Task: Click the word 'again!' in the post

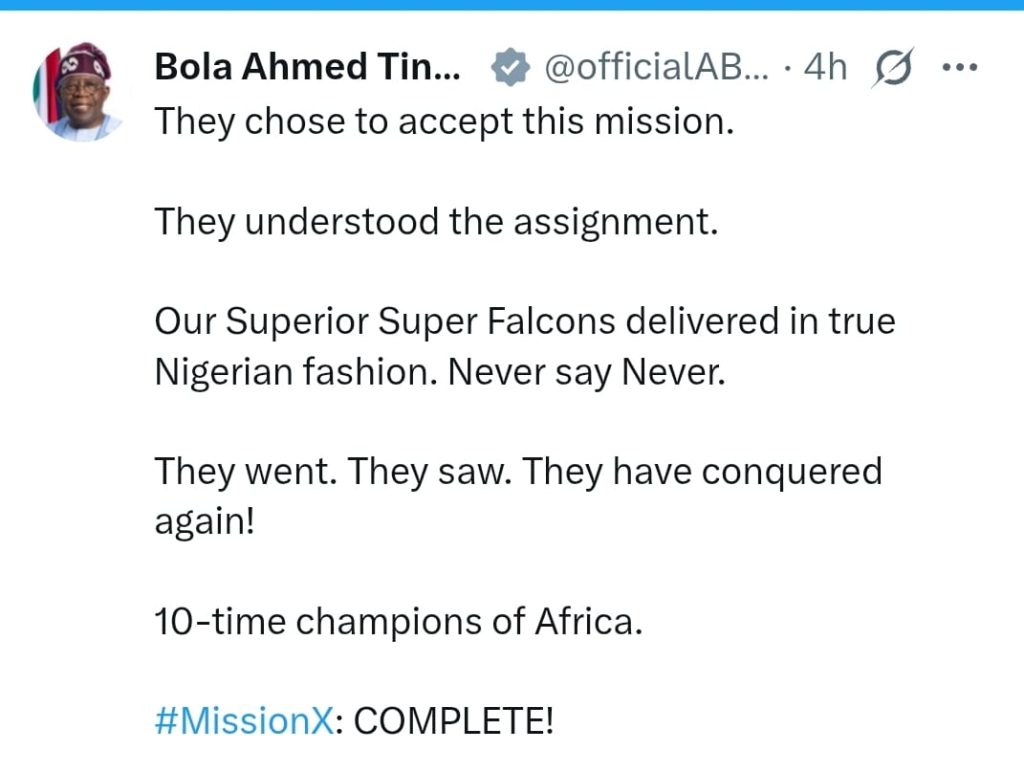Action: tap(204, 522)
